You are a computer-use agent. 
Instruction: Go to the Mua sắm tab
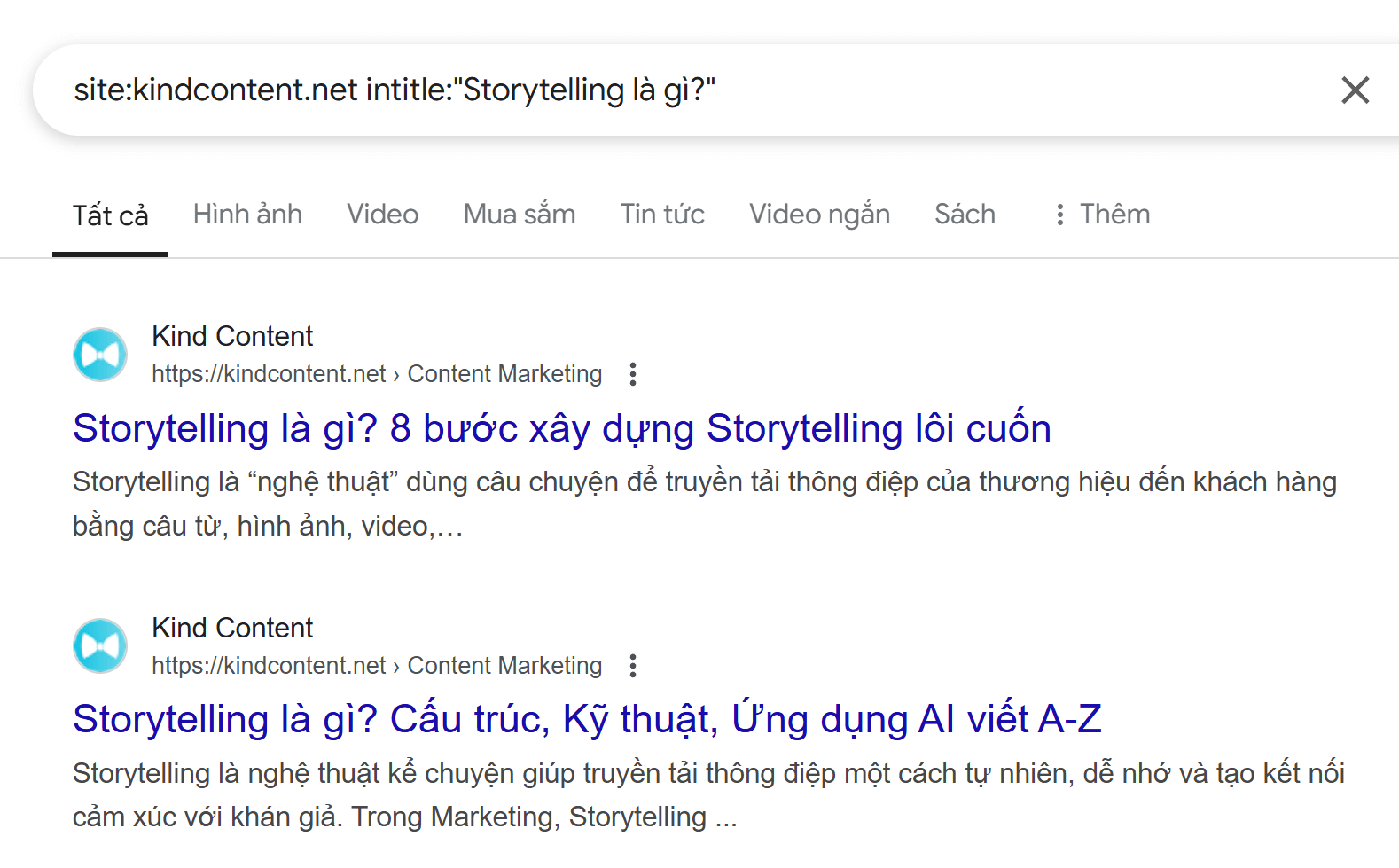(519, 215)
